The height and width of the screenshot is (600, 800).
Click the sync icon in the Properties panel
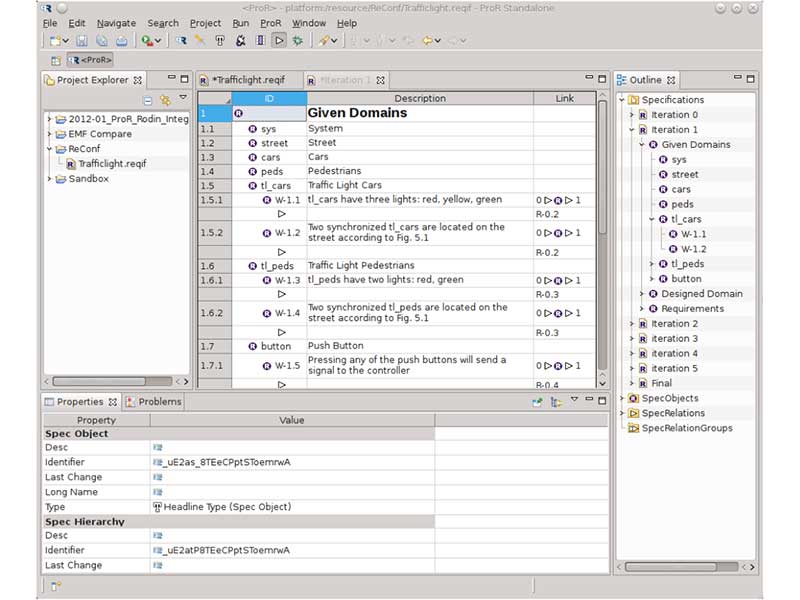(x=537, y=399)
